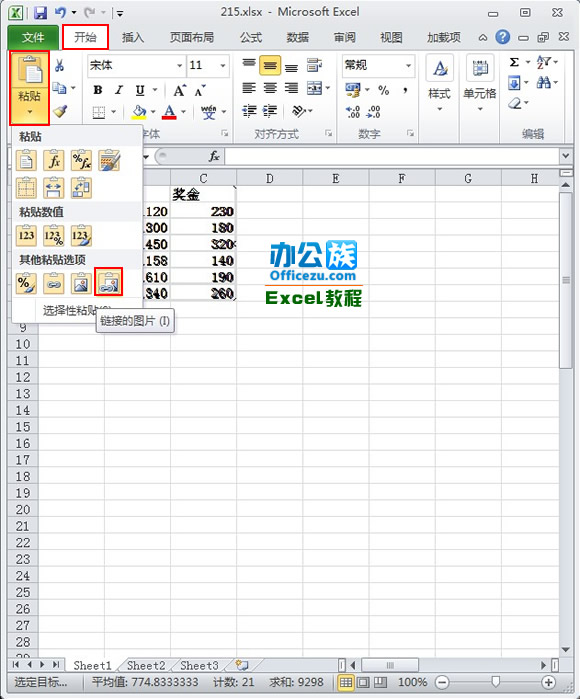This screenshot has height=699, width=580.
Task: Open the Cells dropdown
Action: [x=480, y=83]
